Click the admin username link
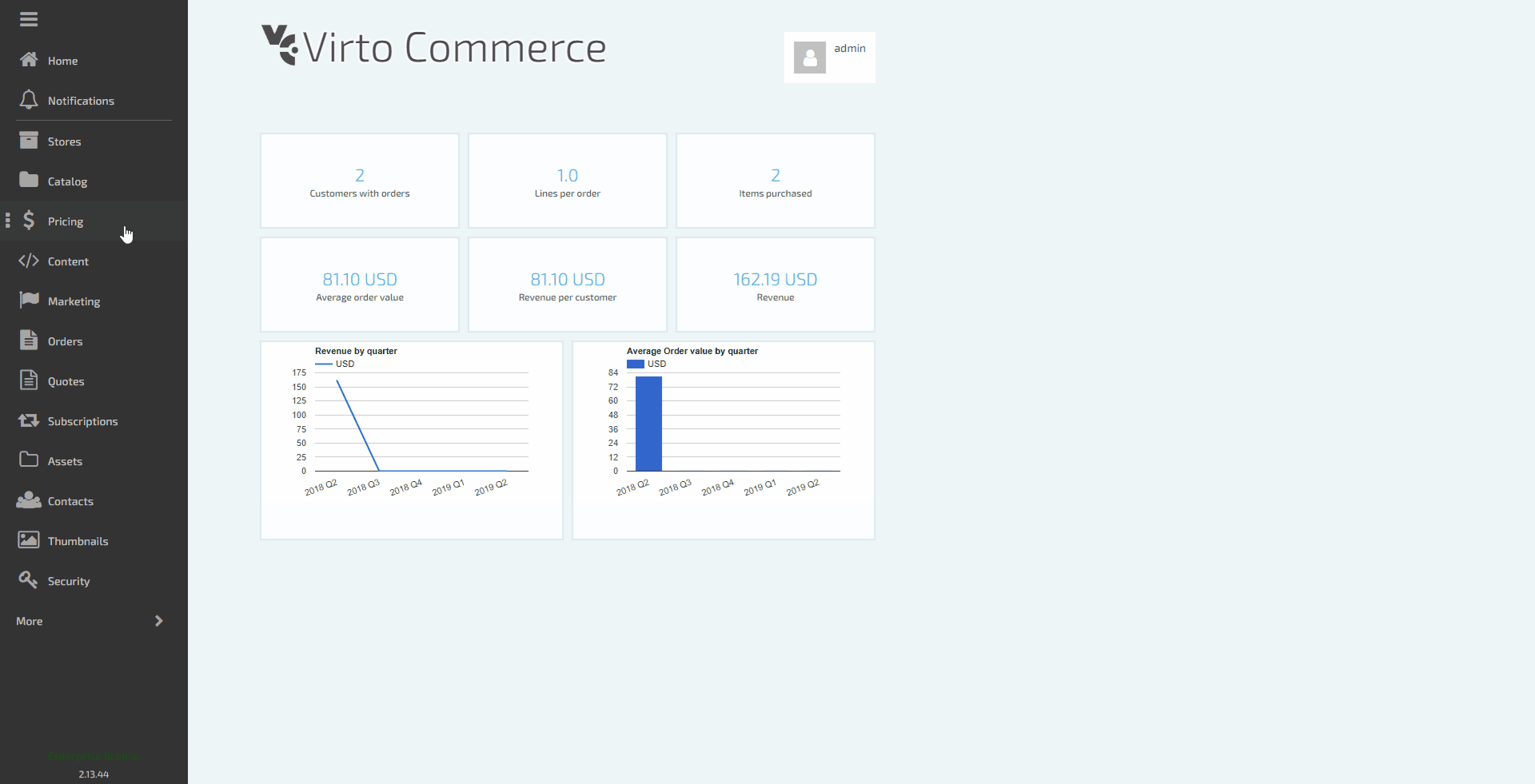The height and width of the screenshot is (784, 1535). [x=850, y=48]
